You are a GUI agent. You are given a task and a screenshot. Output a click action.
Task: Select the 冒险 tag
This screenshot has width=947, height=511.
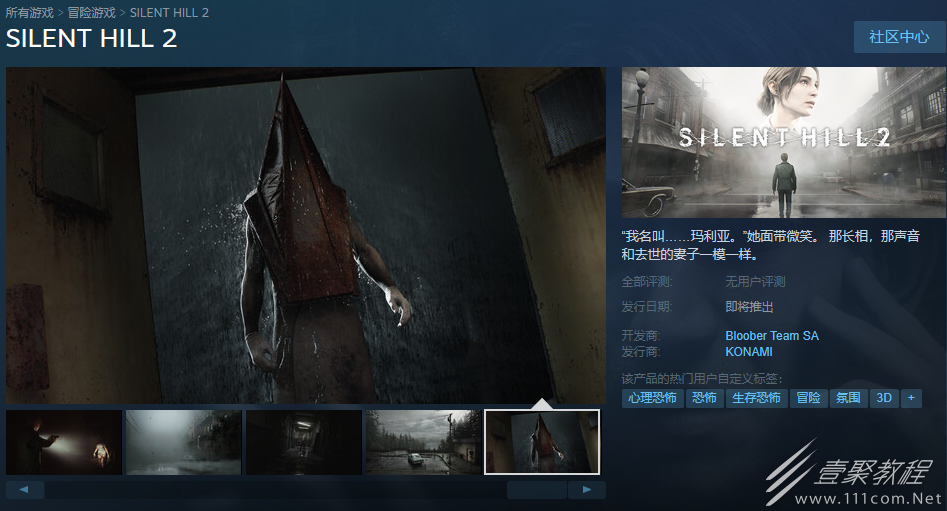click(808, 398)
